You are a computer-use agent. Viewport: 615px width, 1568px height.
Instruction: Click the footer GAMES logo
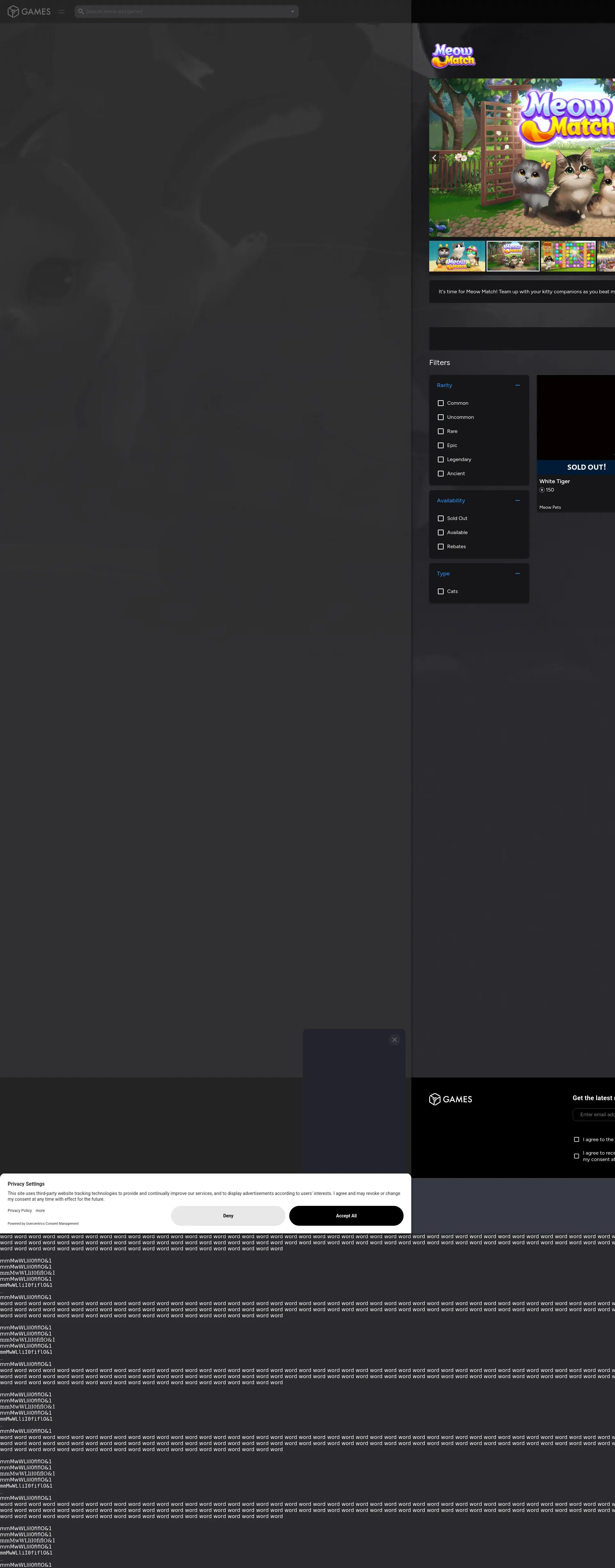tap(451, 1099)
